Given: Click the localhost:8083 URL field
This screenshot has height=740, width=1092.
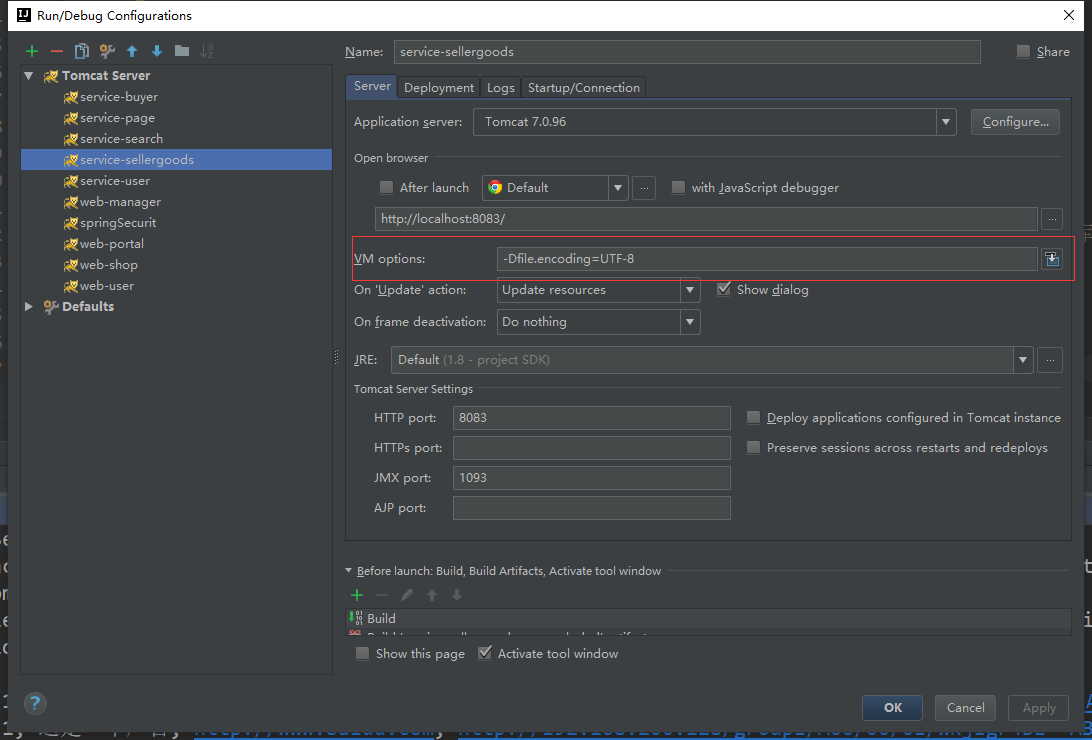Looking at the screenshot, I should [706, 219].
